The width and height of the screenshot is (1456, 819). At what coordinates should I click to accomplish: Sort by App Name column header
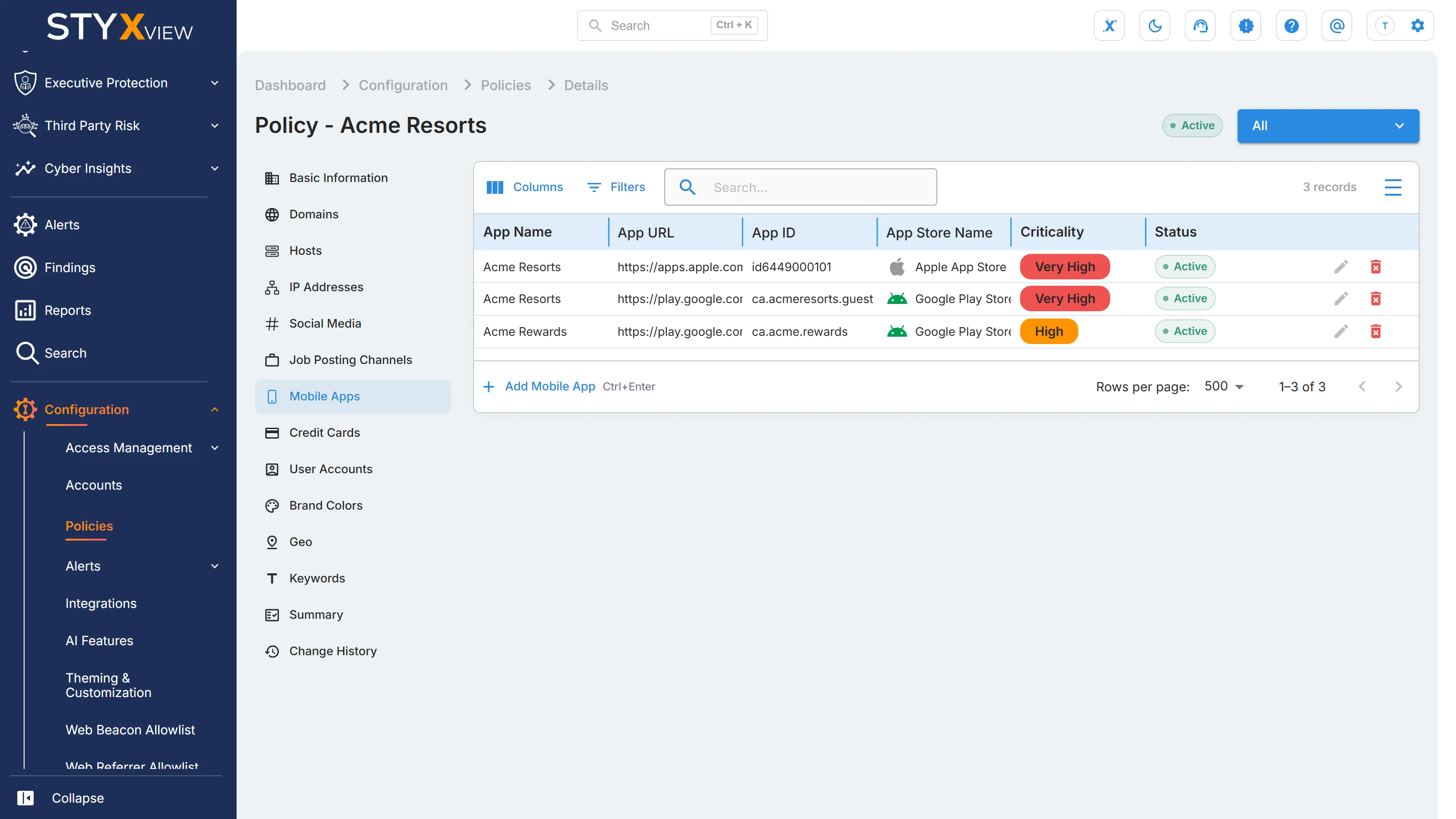pos(517,233)
